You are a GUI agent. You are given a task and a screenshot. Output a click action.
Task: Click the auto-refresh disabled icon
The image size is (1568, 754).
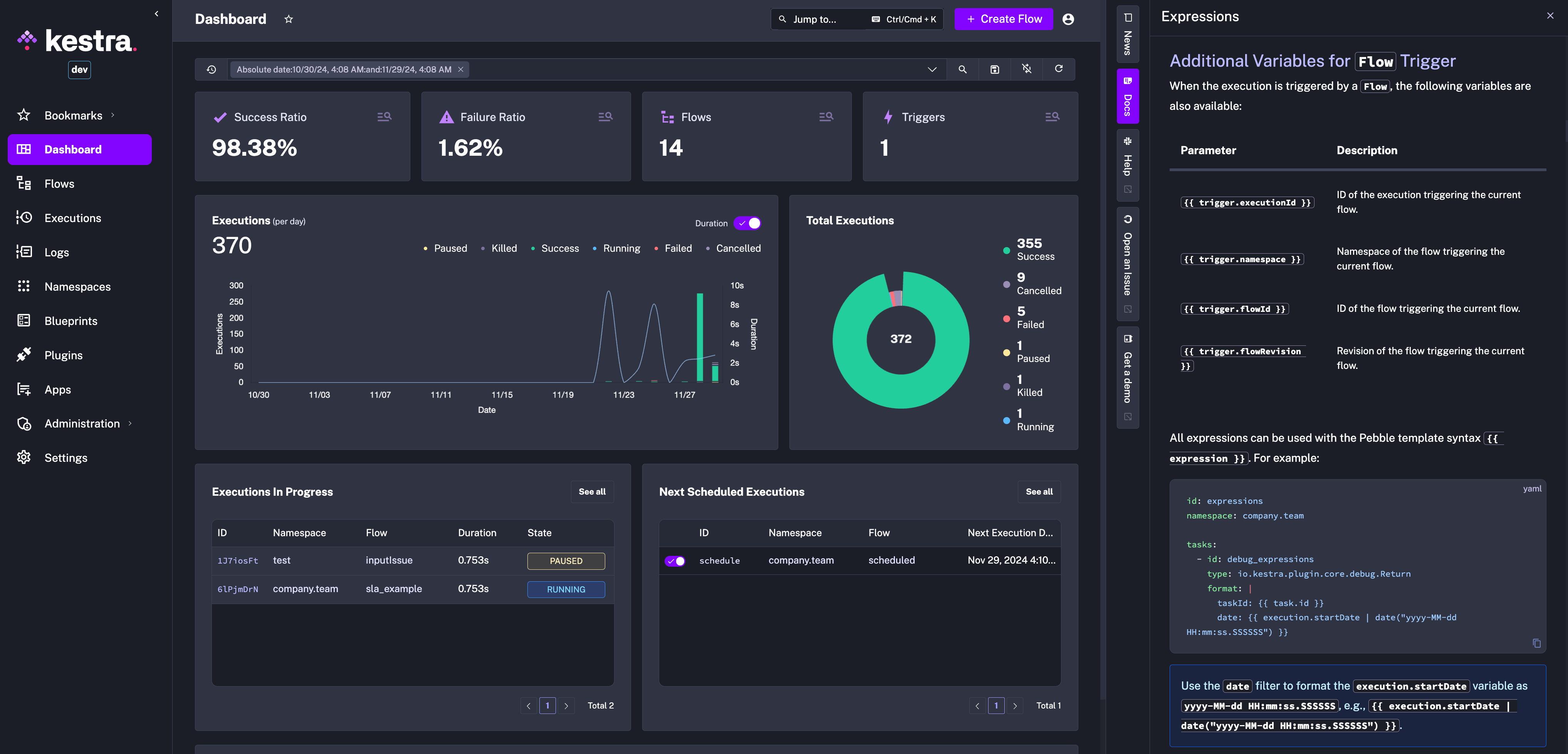coord(1027,69)
